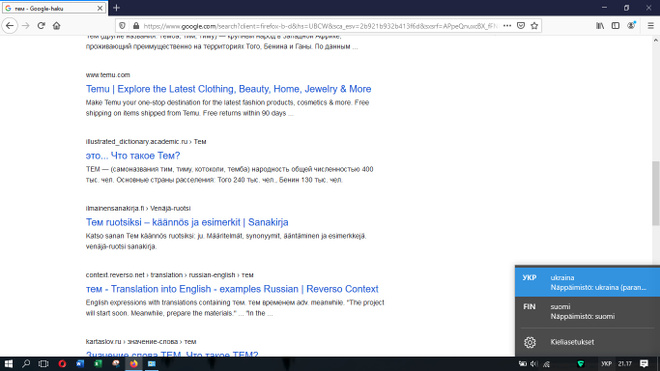Screen dimensions: 660x371
Task: Open the clock showing 21.17
Action: 625,364
